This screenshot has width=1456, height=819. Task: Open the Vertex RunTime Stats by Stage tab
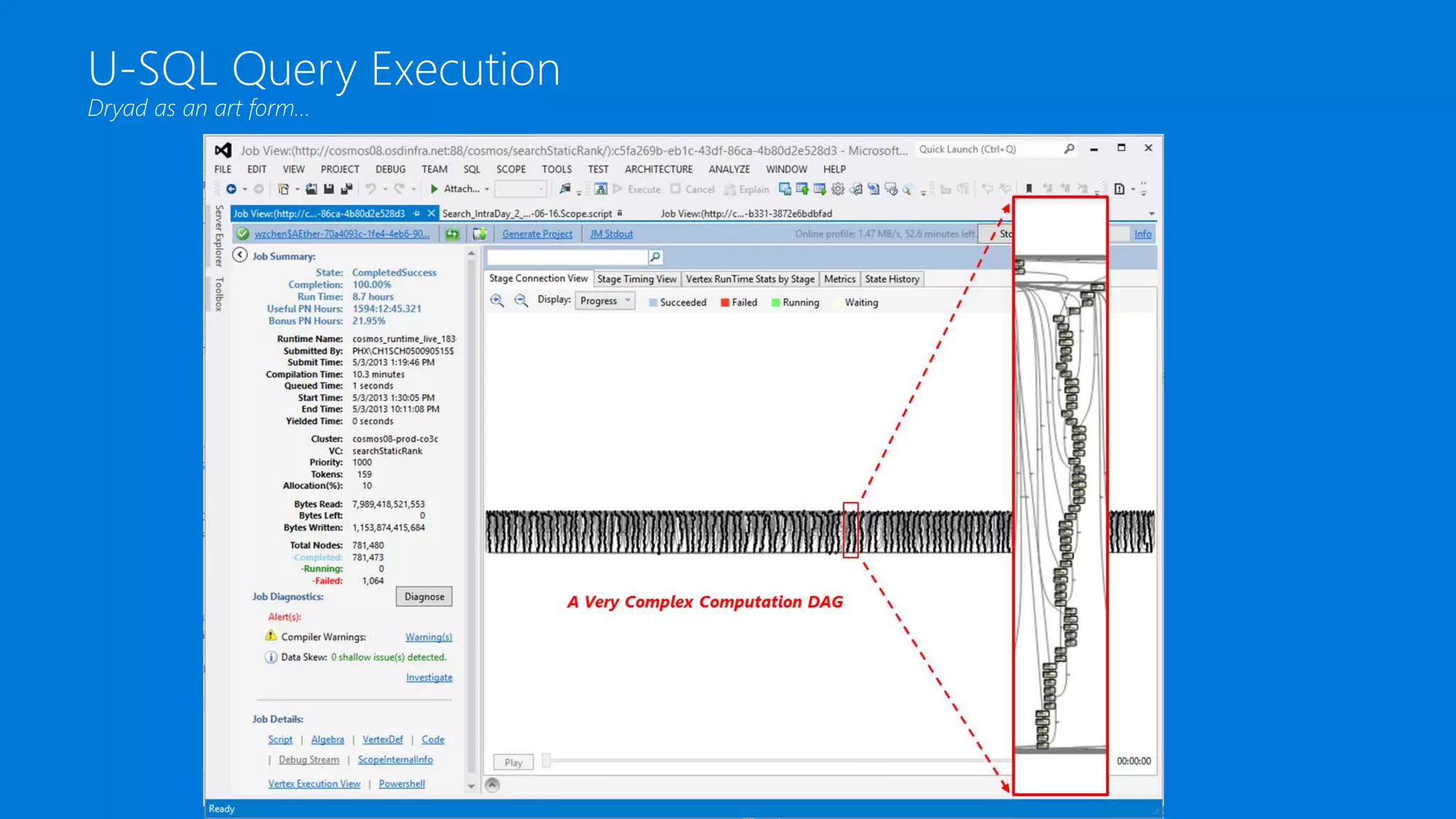tap(749, 279)
